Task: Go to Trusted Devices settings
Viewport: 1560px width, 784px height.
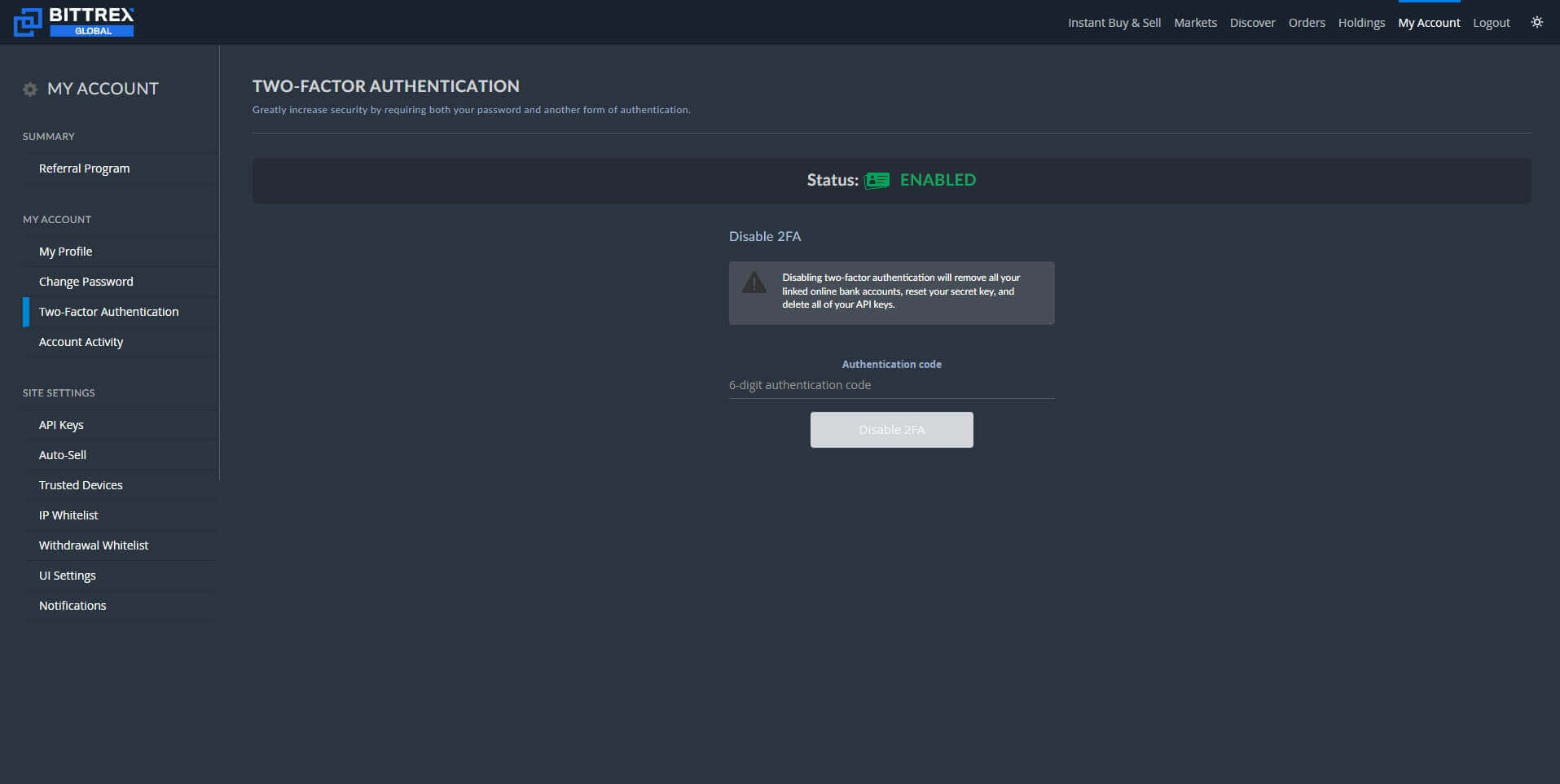Action: click(81, 485)
